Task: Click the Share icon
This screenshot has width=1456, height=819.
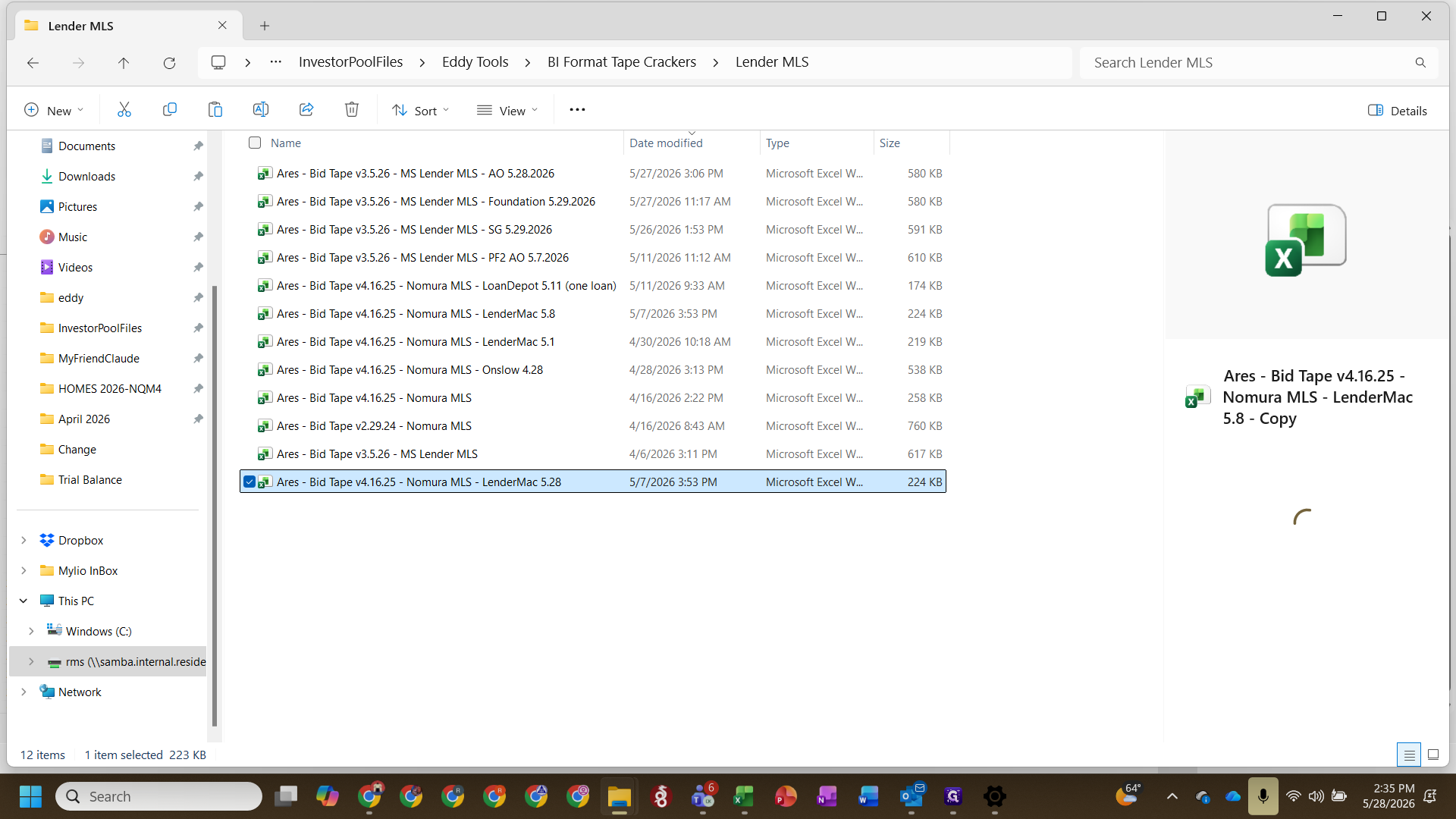Action: (x=306, y=110)
